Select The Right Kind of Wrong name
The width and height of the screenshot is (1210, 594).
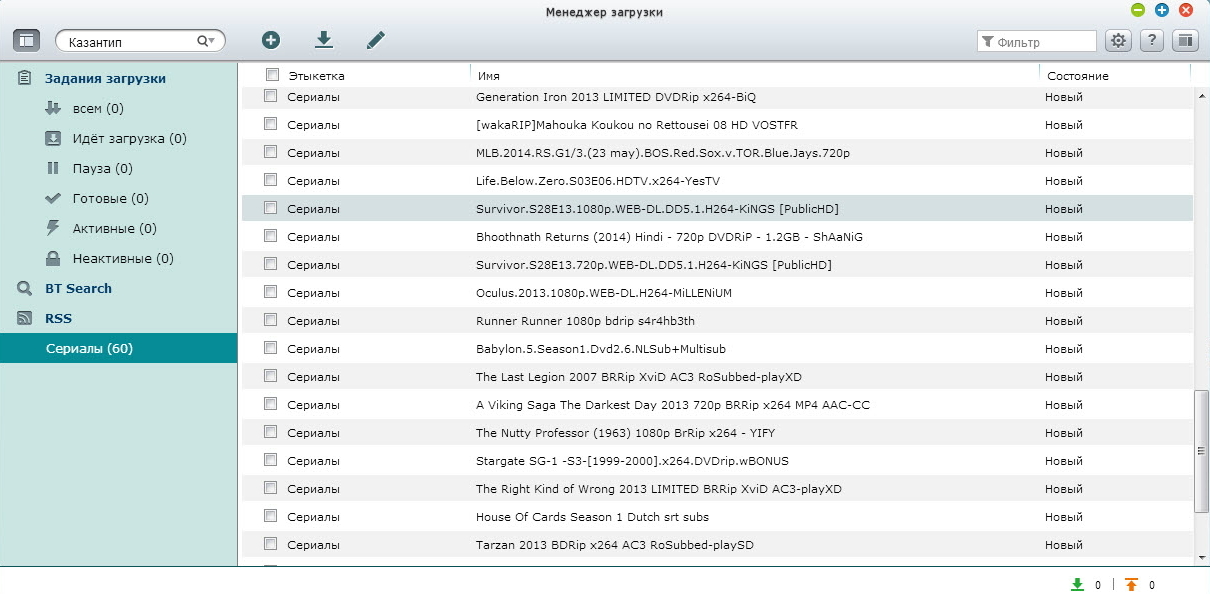659,488
